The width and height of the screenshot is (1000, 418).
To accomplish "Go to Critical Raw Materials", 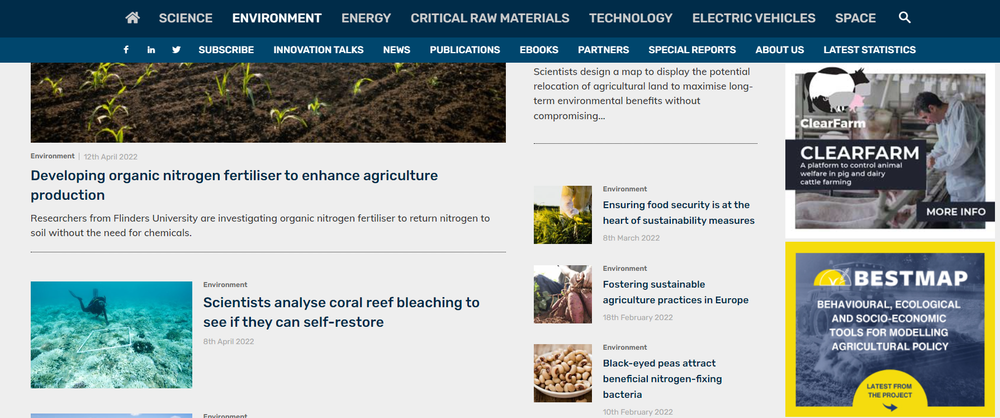I will (490, 19).
